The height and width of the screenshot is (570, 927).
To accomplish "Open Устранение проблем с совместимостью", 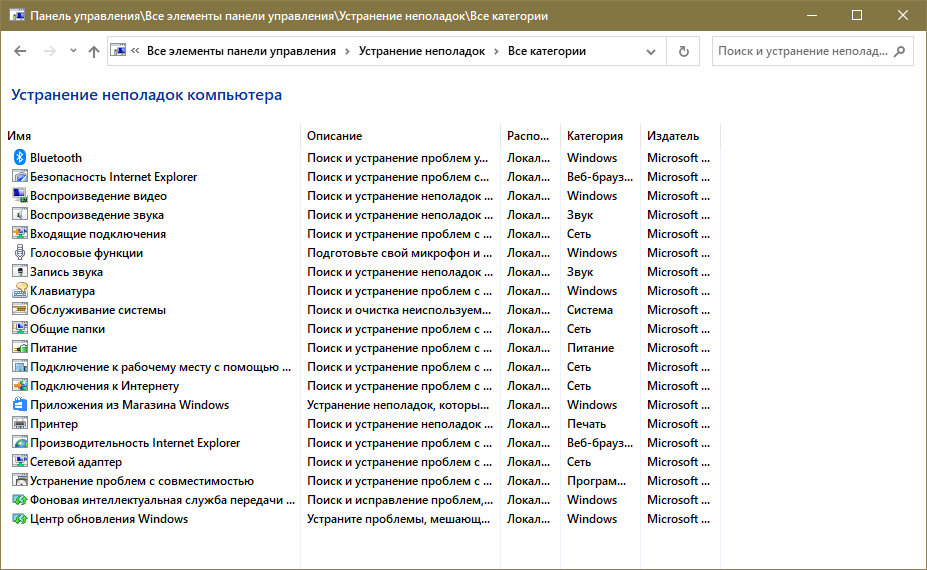I will pos(141,481).
